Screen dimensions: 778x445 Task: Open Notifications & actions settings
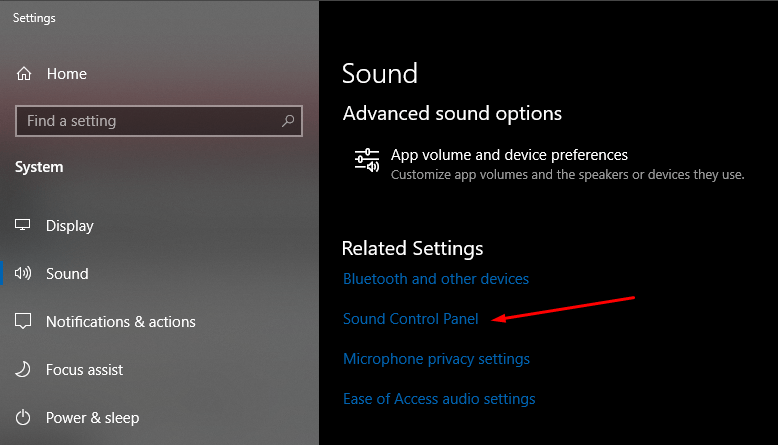[120, 322]
